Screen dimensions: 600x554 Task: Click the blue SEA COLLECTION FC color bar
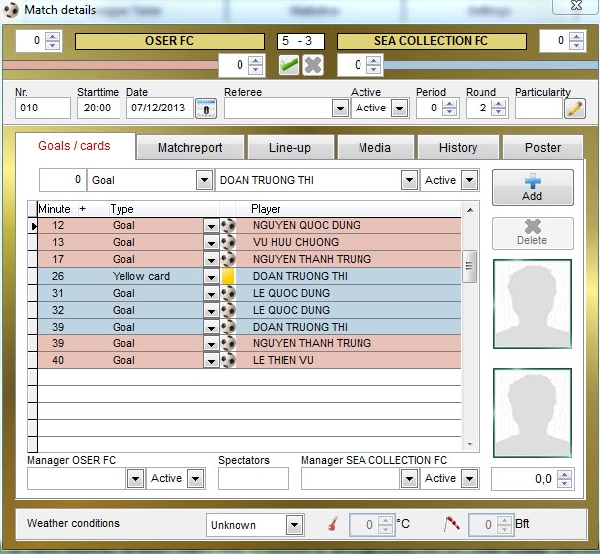tap(491, 65)
